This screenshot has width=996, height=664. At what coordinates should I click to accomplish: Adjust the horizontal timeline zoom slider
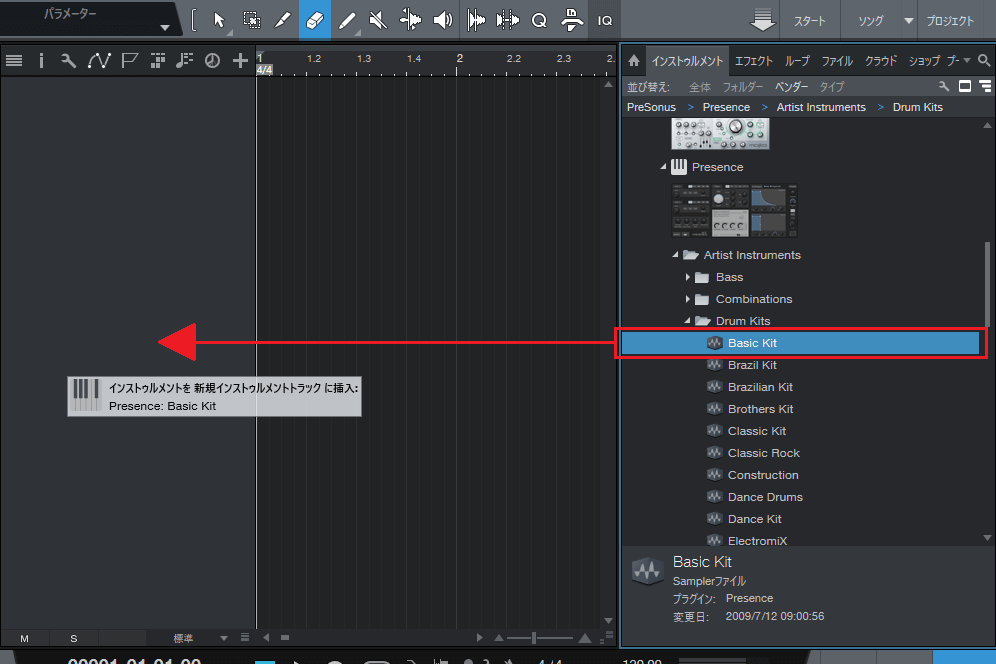534,638
